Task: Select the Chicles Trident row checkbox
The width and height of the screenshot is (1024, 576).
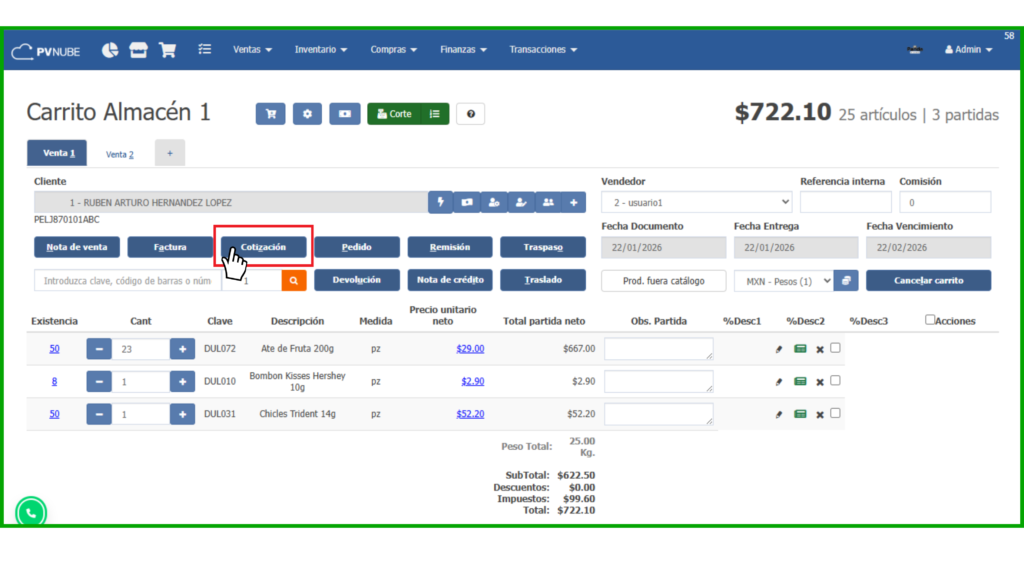Action: 835,412
